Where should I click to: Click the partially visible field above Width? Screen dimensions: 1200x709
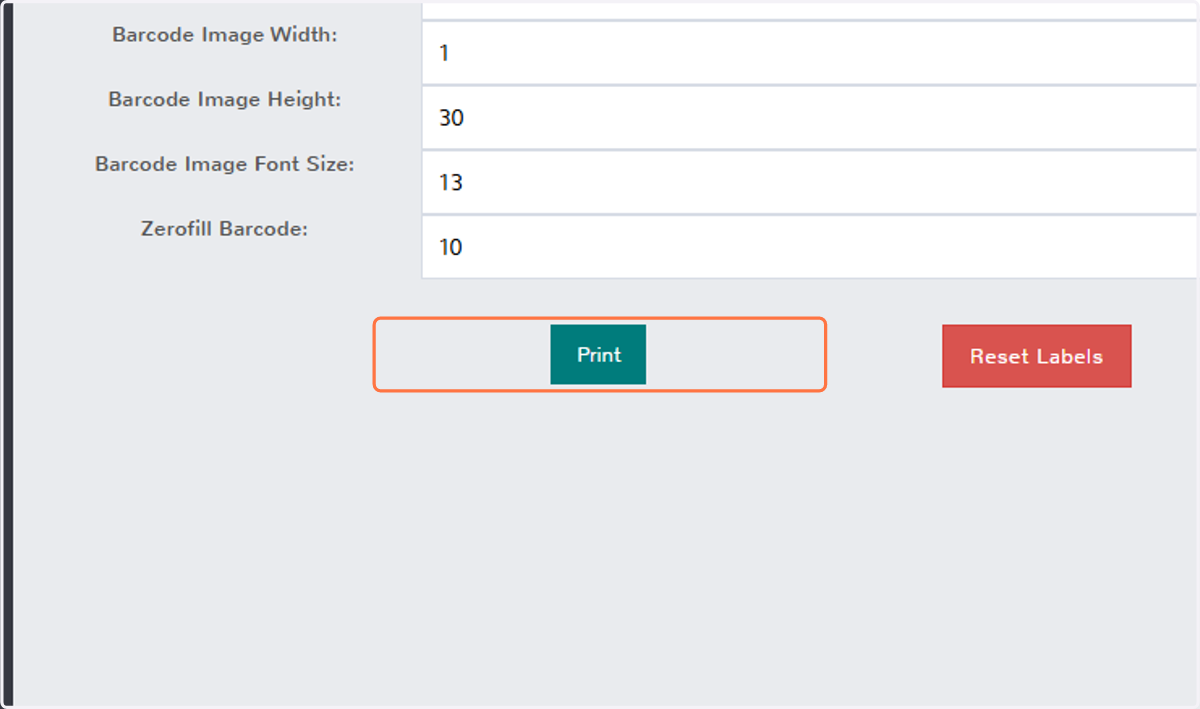coord(809,10)
